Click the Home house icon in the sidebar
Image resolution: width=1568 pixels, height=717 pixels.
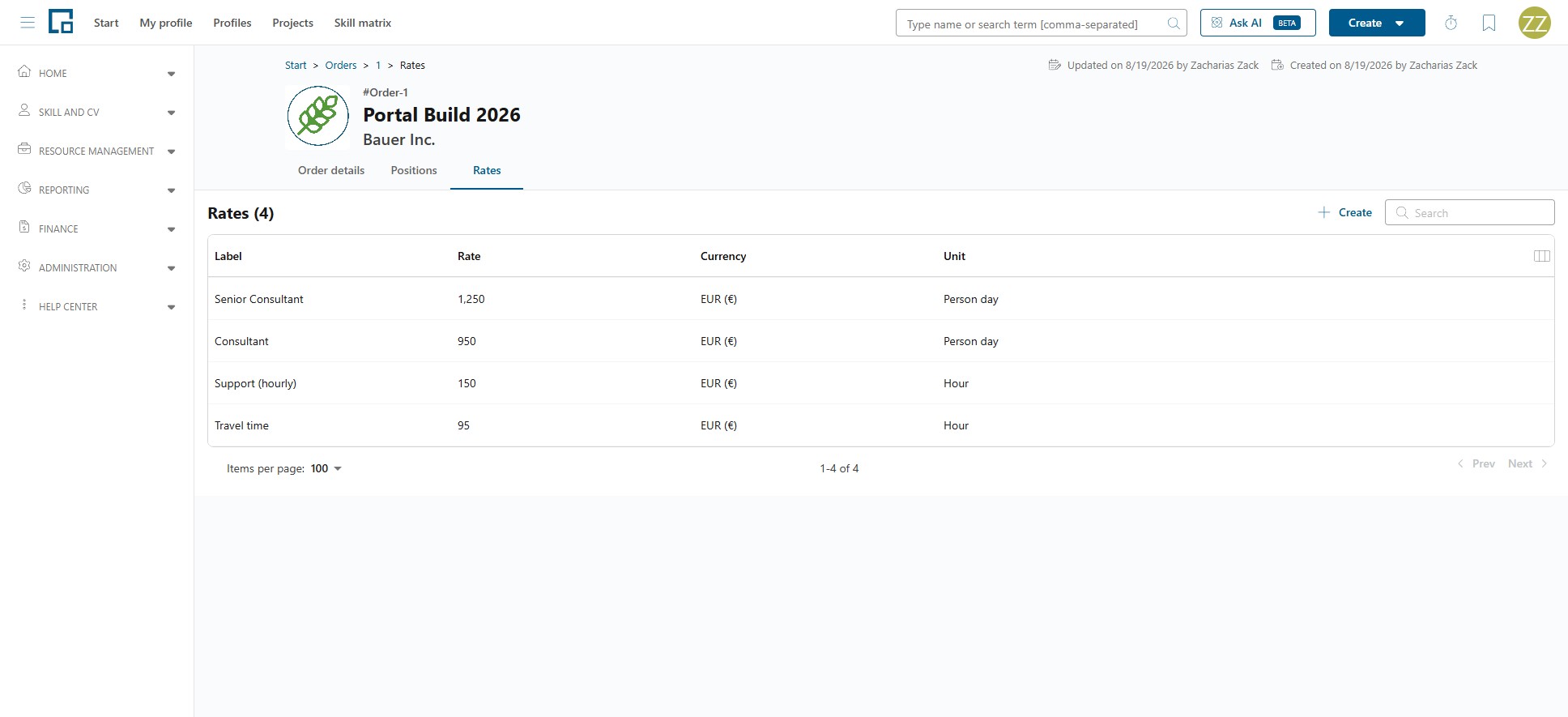tap(24, 71)
